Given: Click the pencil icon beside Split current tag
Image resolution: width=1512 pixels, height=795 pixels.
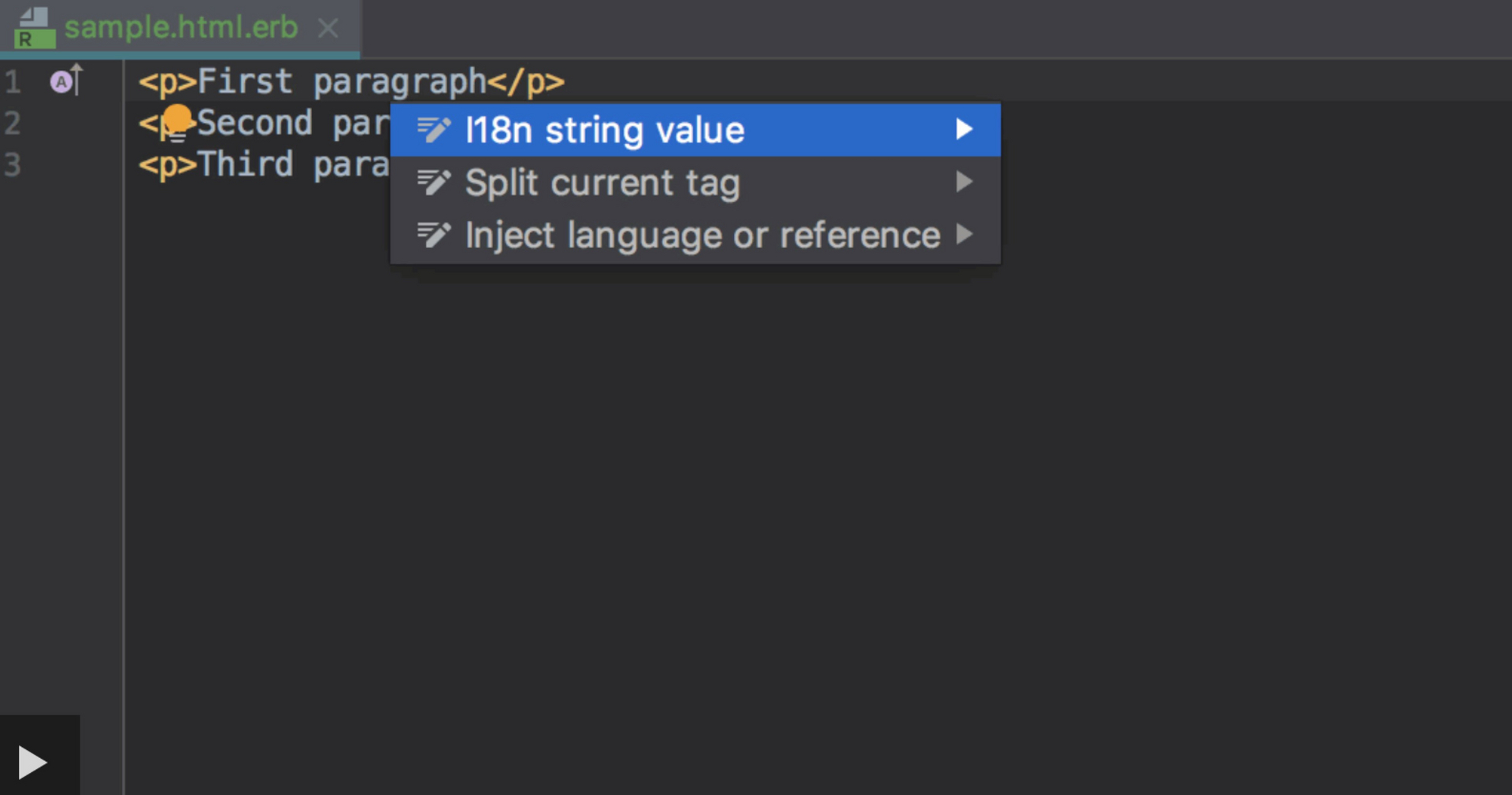Looking at the screenshot, I should [433, 182].
